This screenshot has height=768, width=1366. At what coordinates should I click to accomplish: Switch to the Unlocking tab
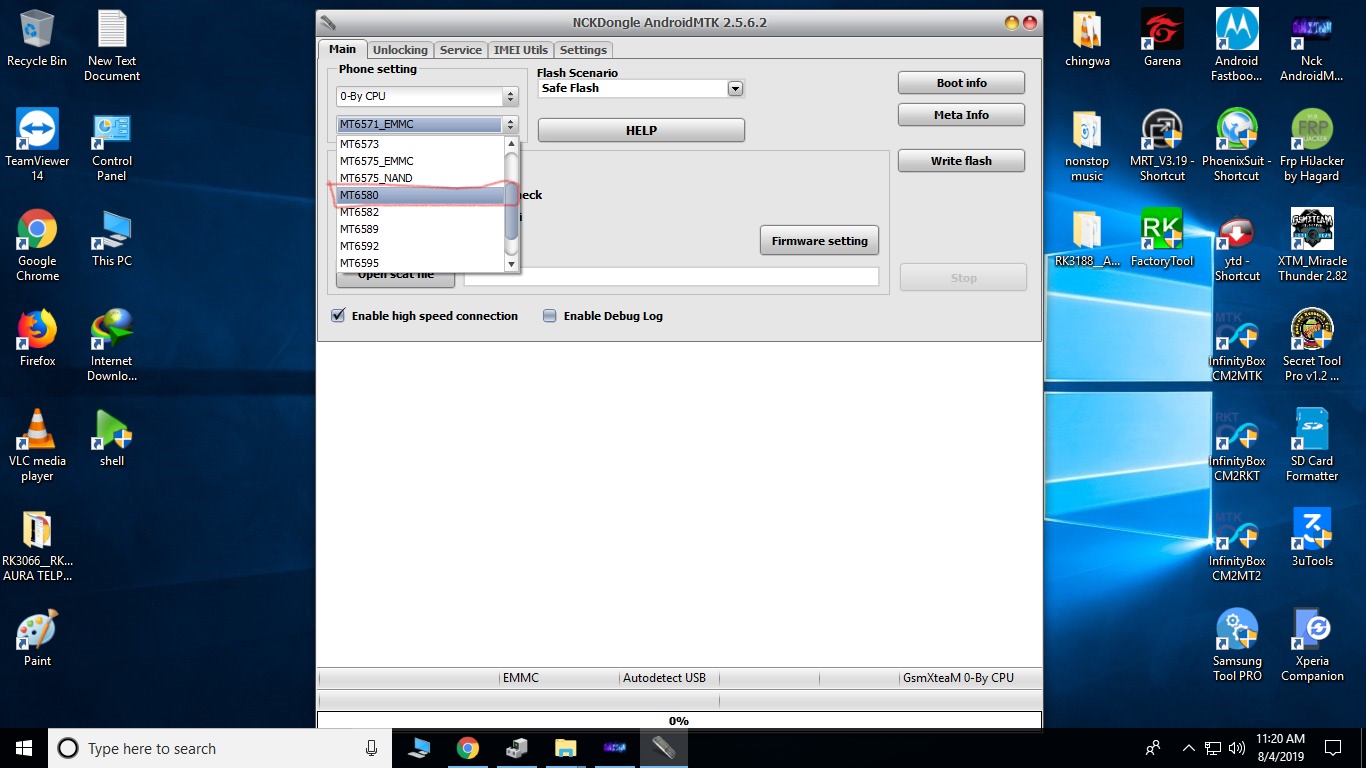400,50
